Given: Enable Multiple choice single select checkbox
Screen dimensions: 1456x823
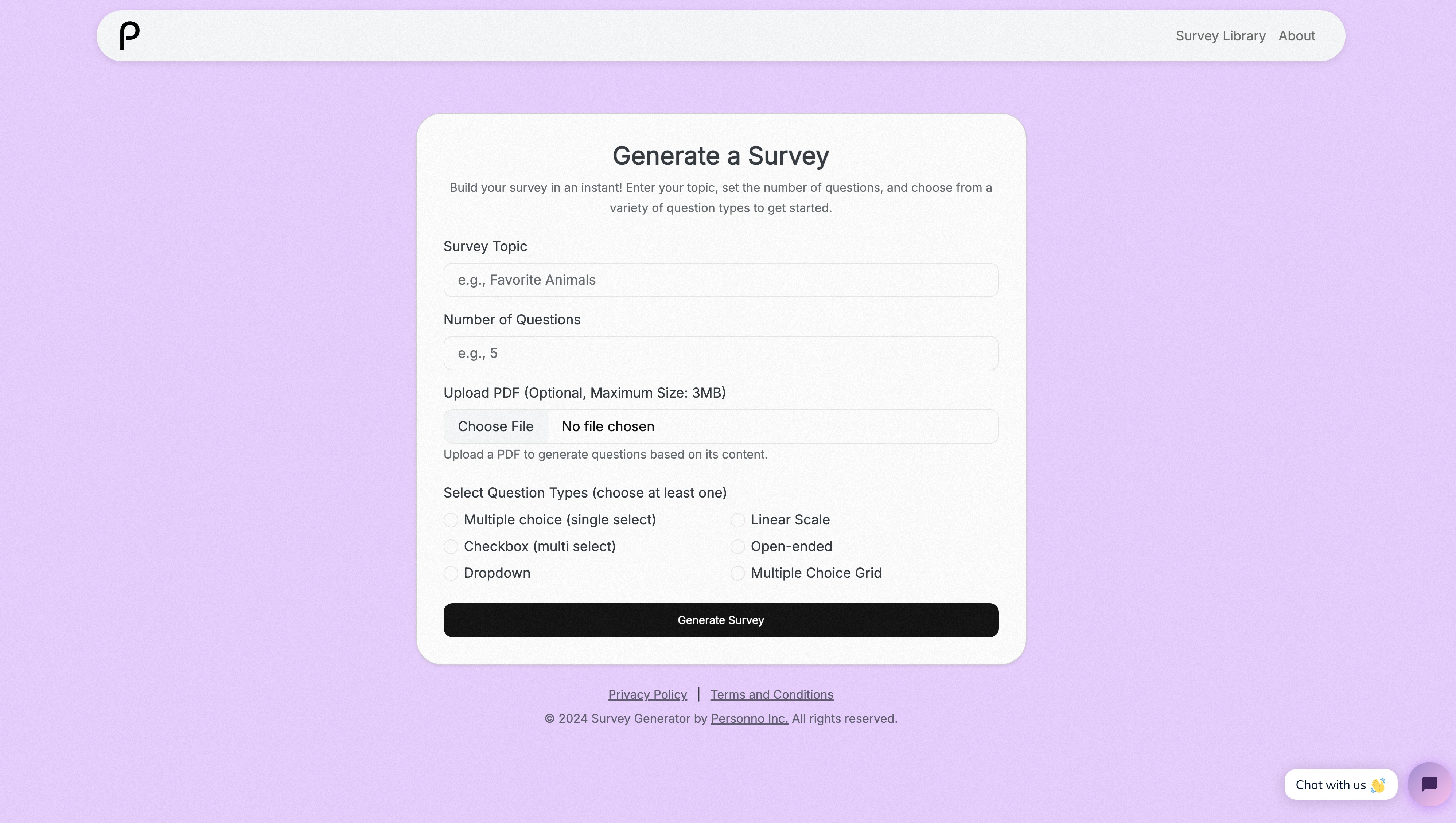Looking at the screenshot, I should 451,519.
